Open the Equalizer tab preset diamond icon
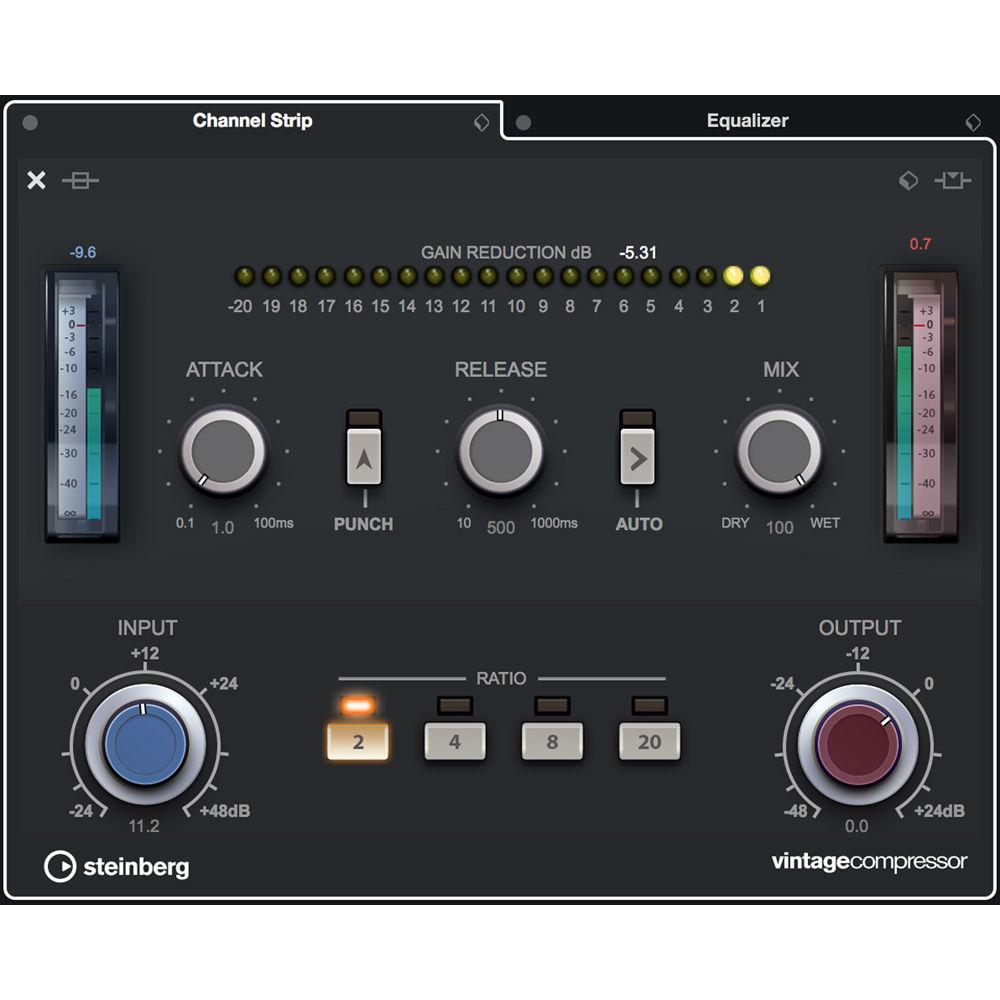Screen dimensions: 1000x1000 coord(973,123)
